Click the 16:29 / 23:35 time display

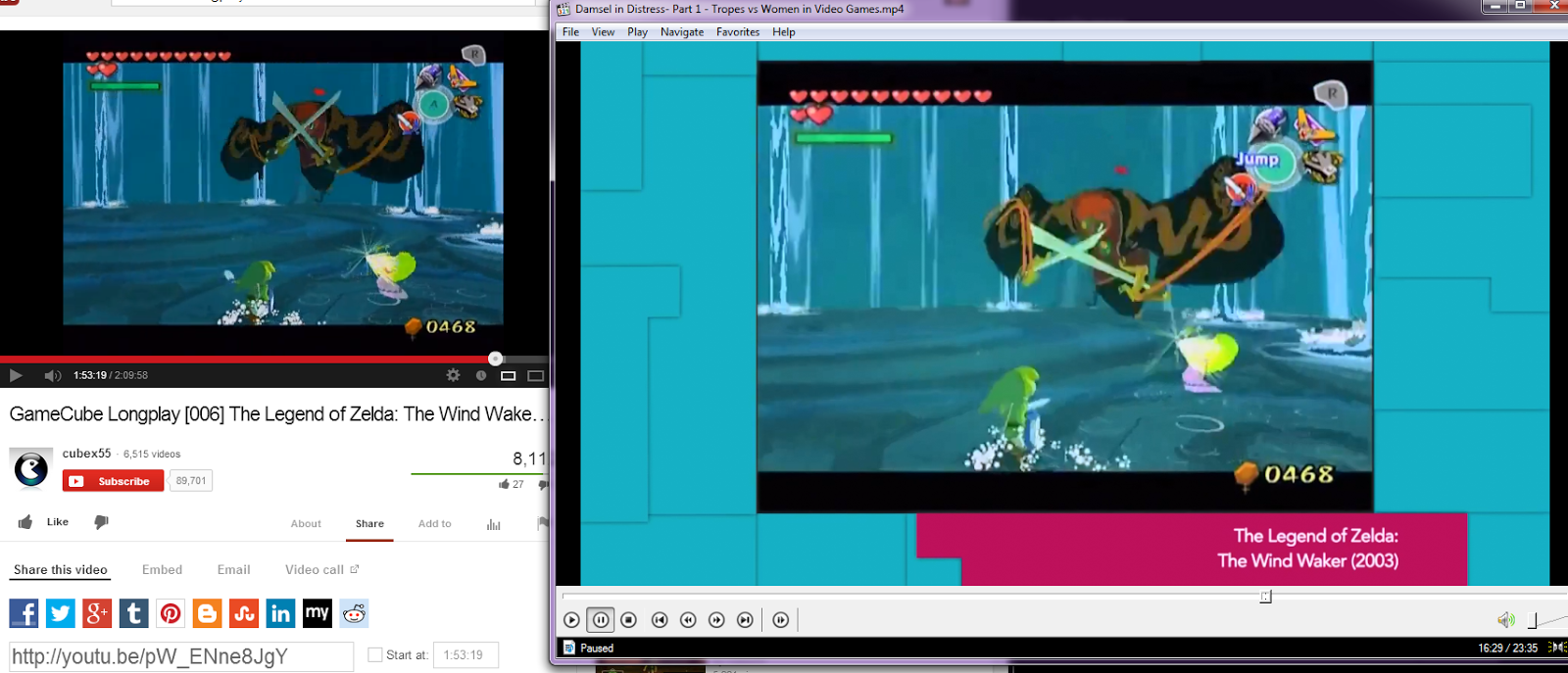tap(1507, 648)
